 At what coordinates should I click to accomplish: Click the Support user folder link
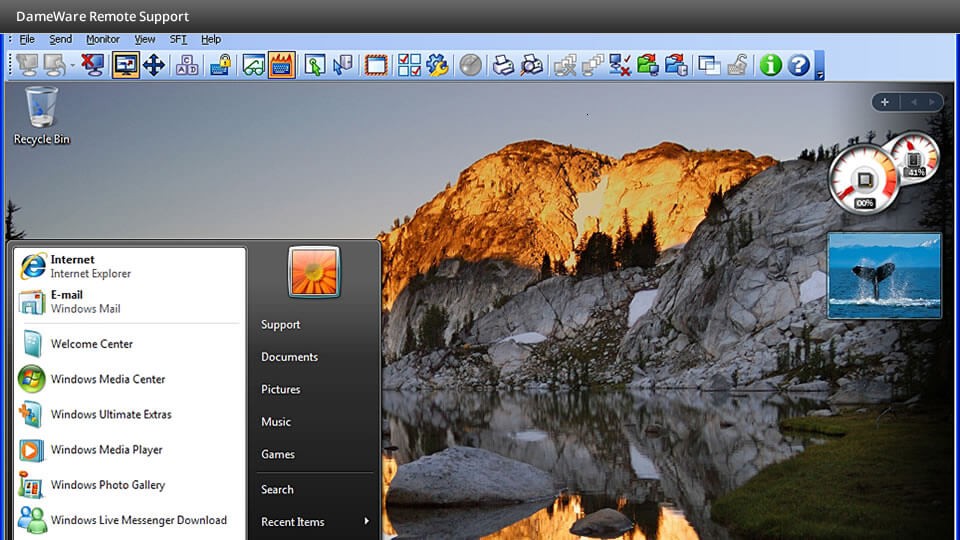280,324
